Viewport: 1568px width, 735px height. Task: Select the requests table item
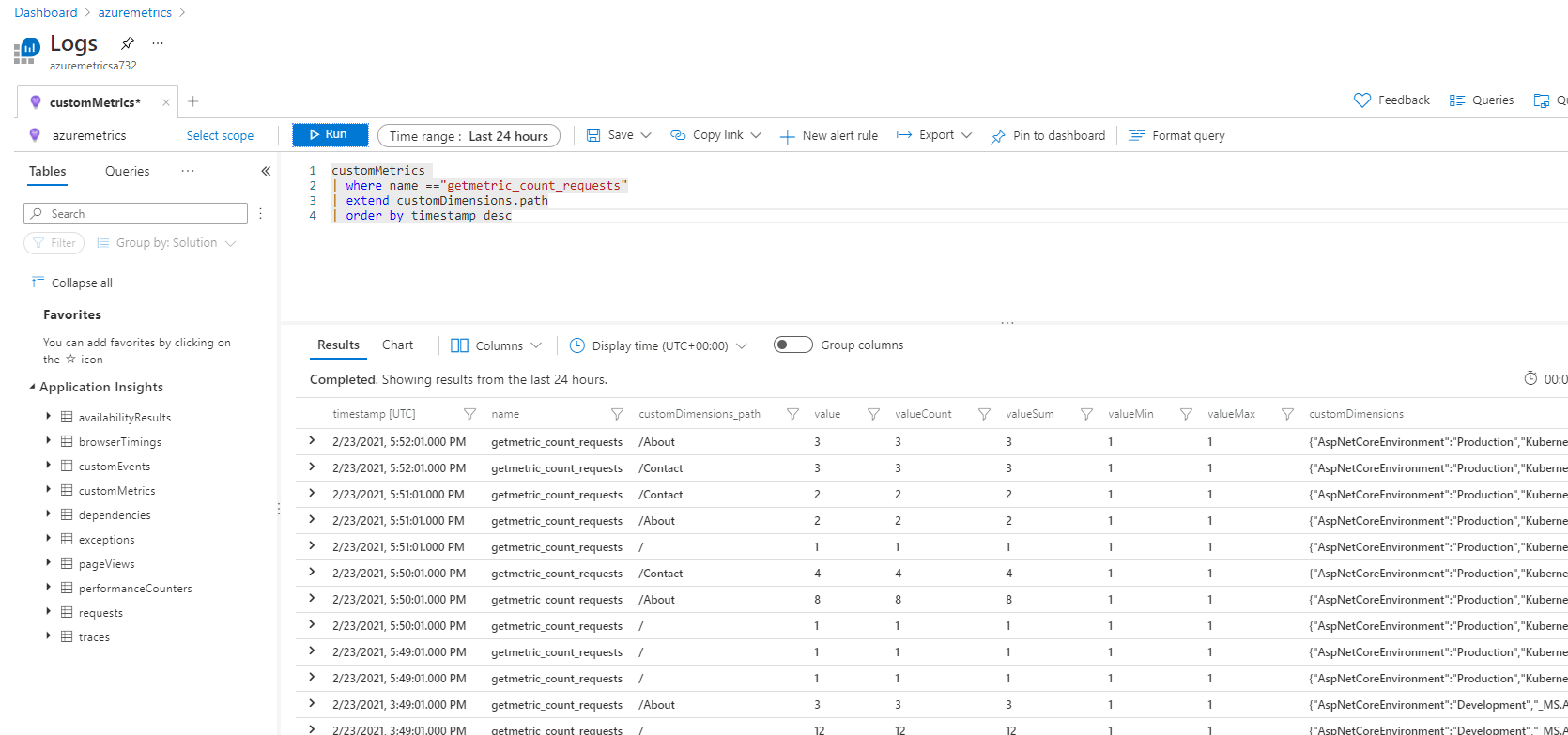[100, 613]
